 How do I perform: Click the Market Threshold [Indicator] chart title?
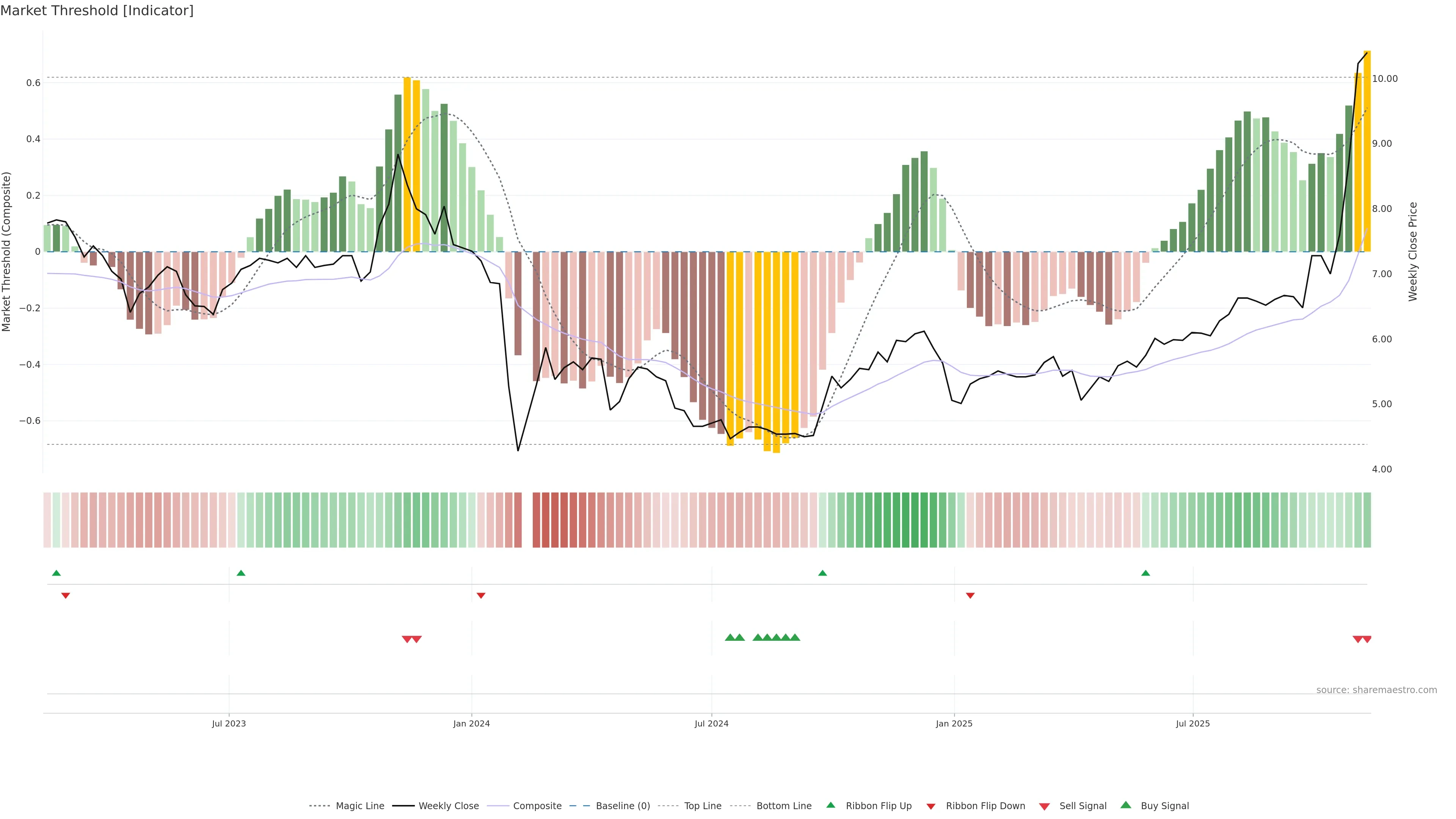(x=97, y=11)
